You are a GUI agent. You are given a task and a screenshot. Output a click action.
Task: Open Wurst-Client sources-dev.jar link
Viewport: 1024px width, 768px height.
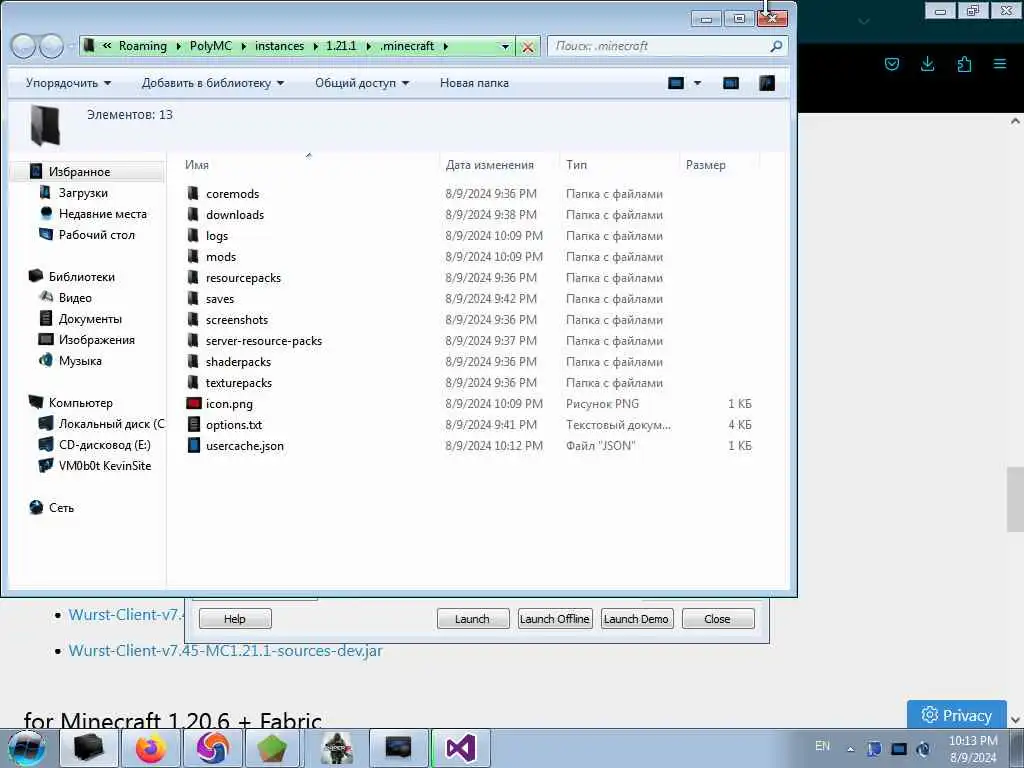(x=225, y=651)
